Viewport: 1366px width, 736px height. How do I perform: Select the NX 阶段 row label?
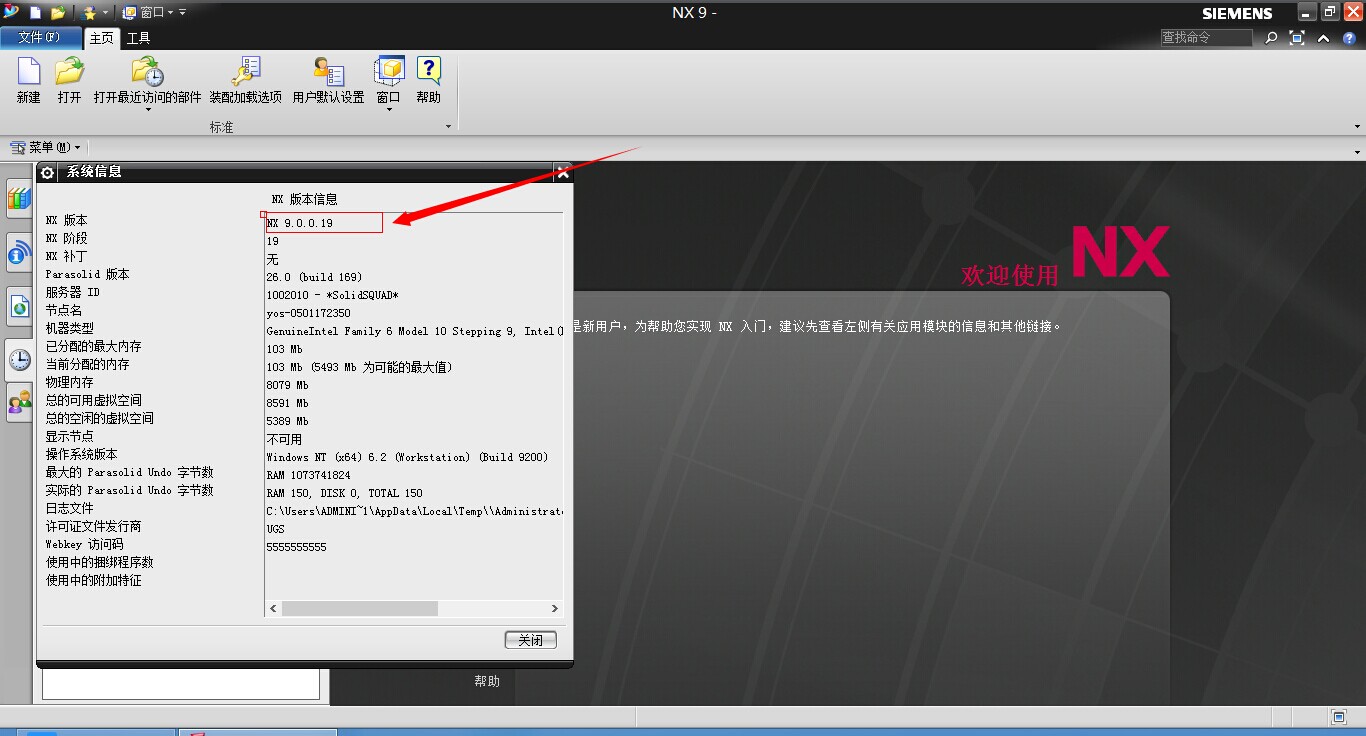67,238
